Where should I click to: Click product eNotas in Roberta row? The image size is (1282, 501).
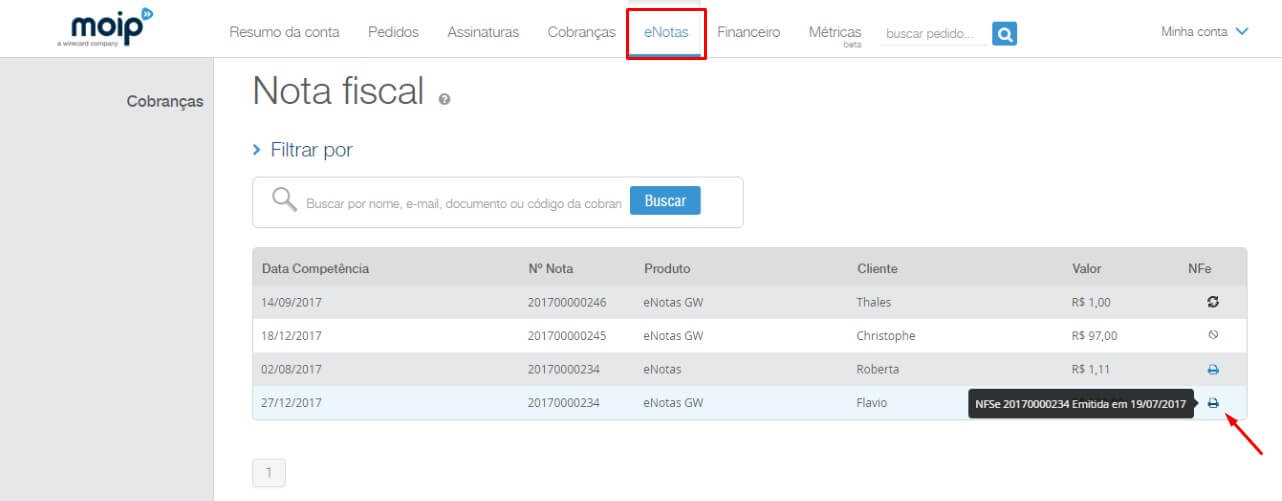tap(662, 369)
